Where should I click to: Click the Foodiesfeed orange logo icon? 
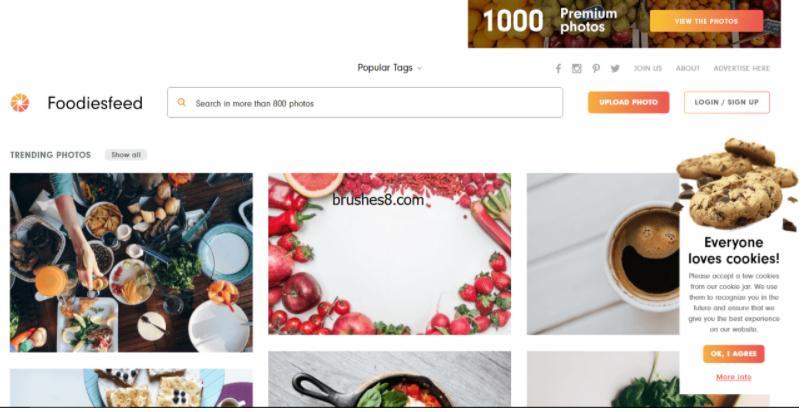[20, 102]
